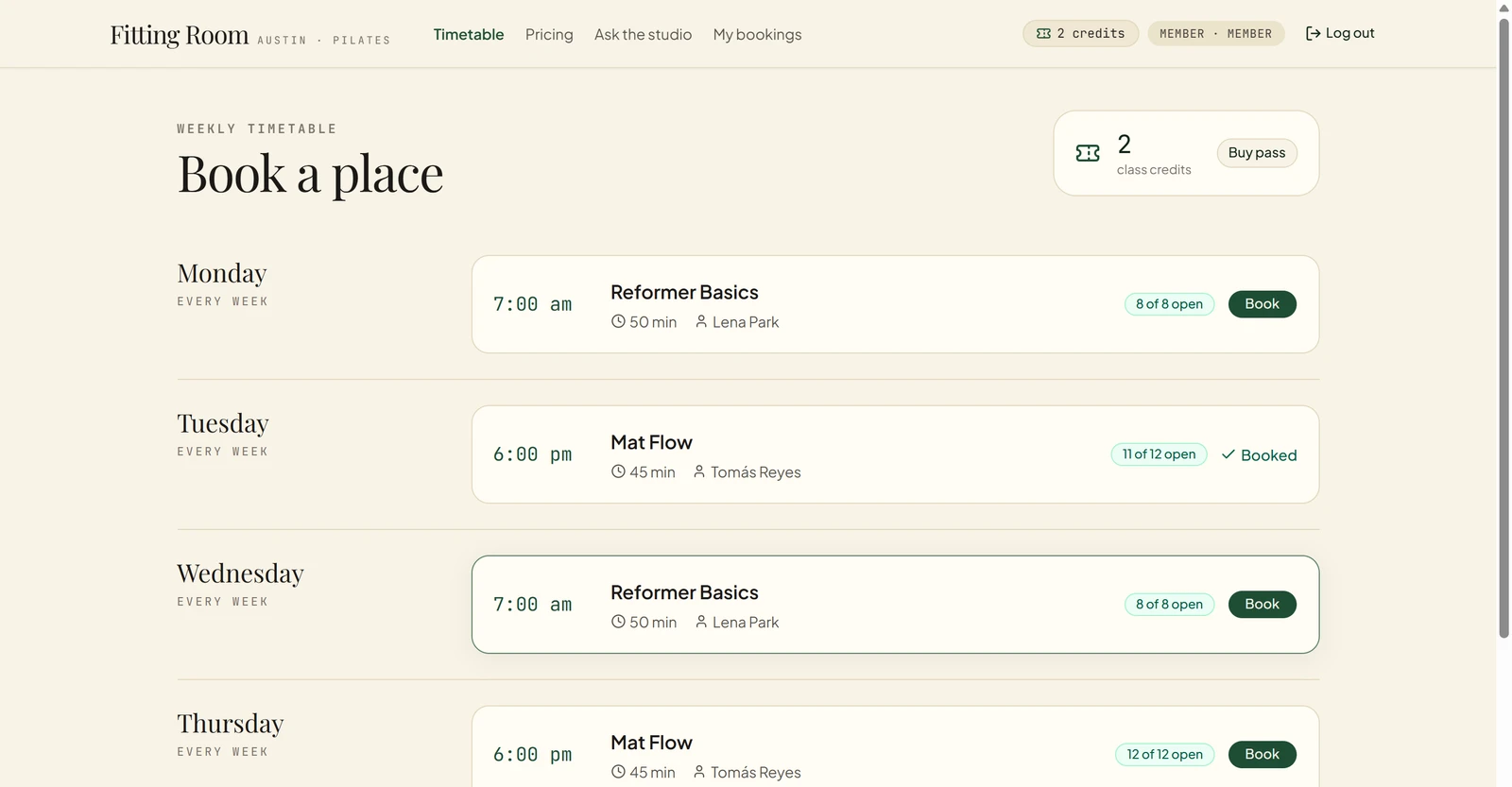
Task: Click the ticket icon in the credits card
Action: 1088,153
